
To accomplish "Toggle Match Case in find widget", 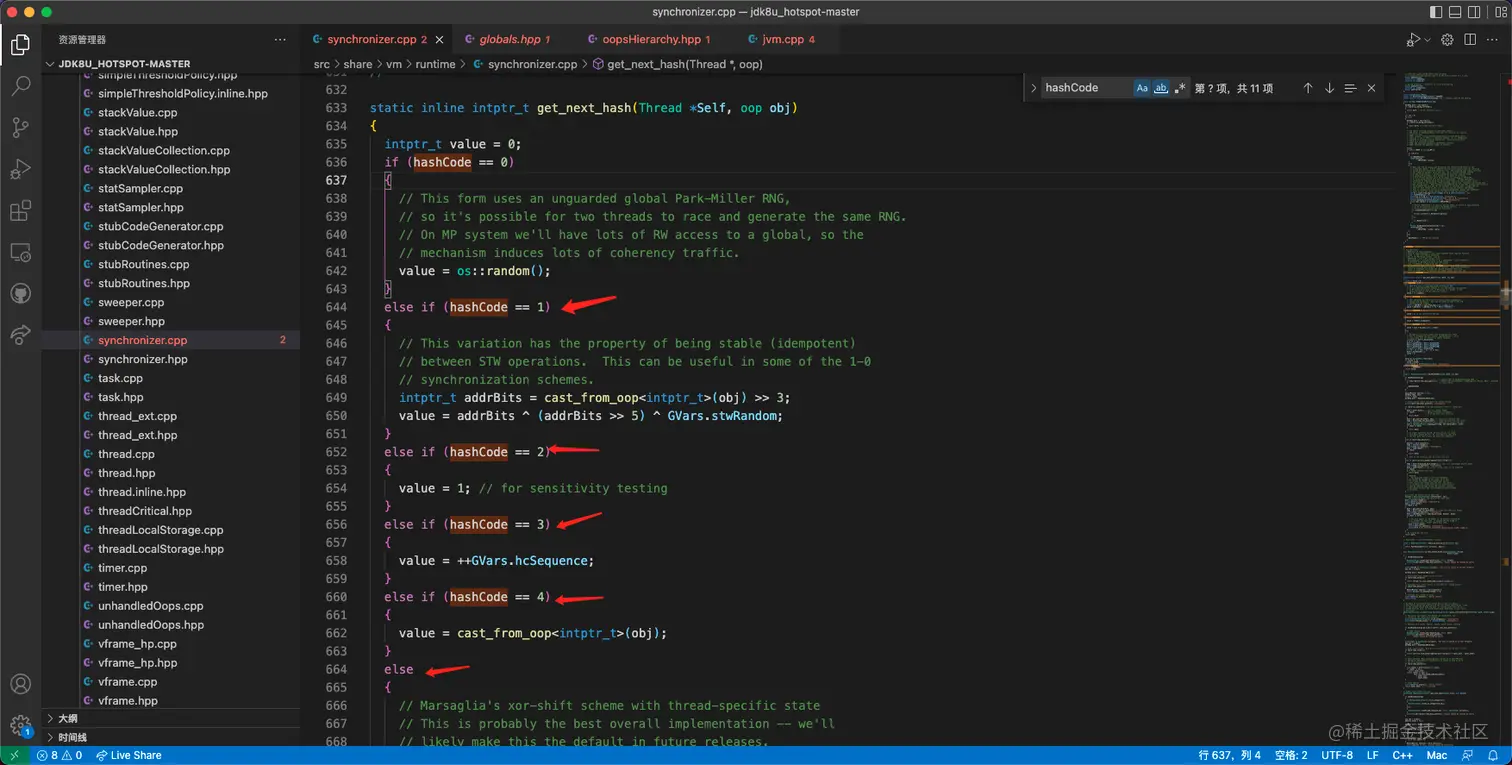I will pos(1142,88).
